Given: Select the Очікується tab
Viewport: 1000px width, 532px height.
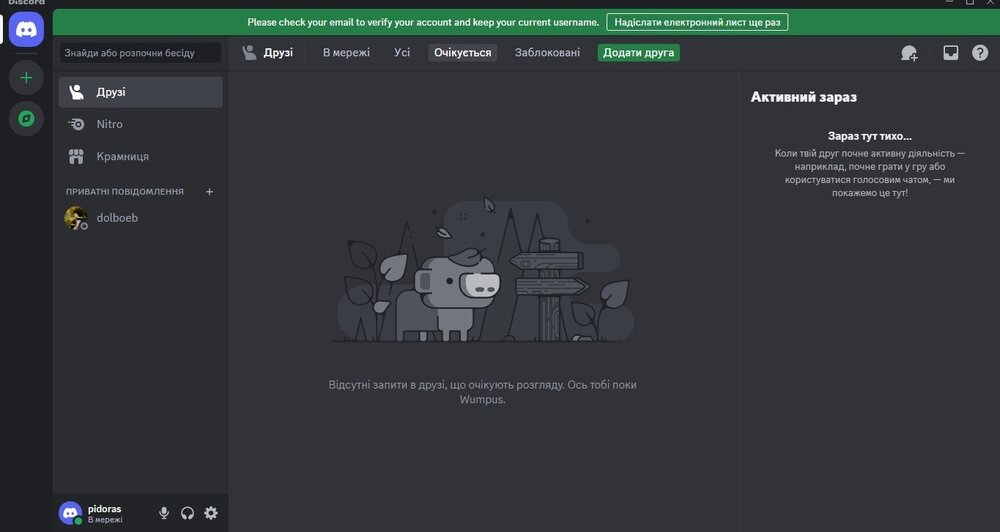Looking at the screenshot, I should pos(462,52).
